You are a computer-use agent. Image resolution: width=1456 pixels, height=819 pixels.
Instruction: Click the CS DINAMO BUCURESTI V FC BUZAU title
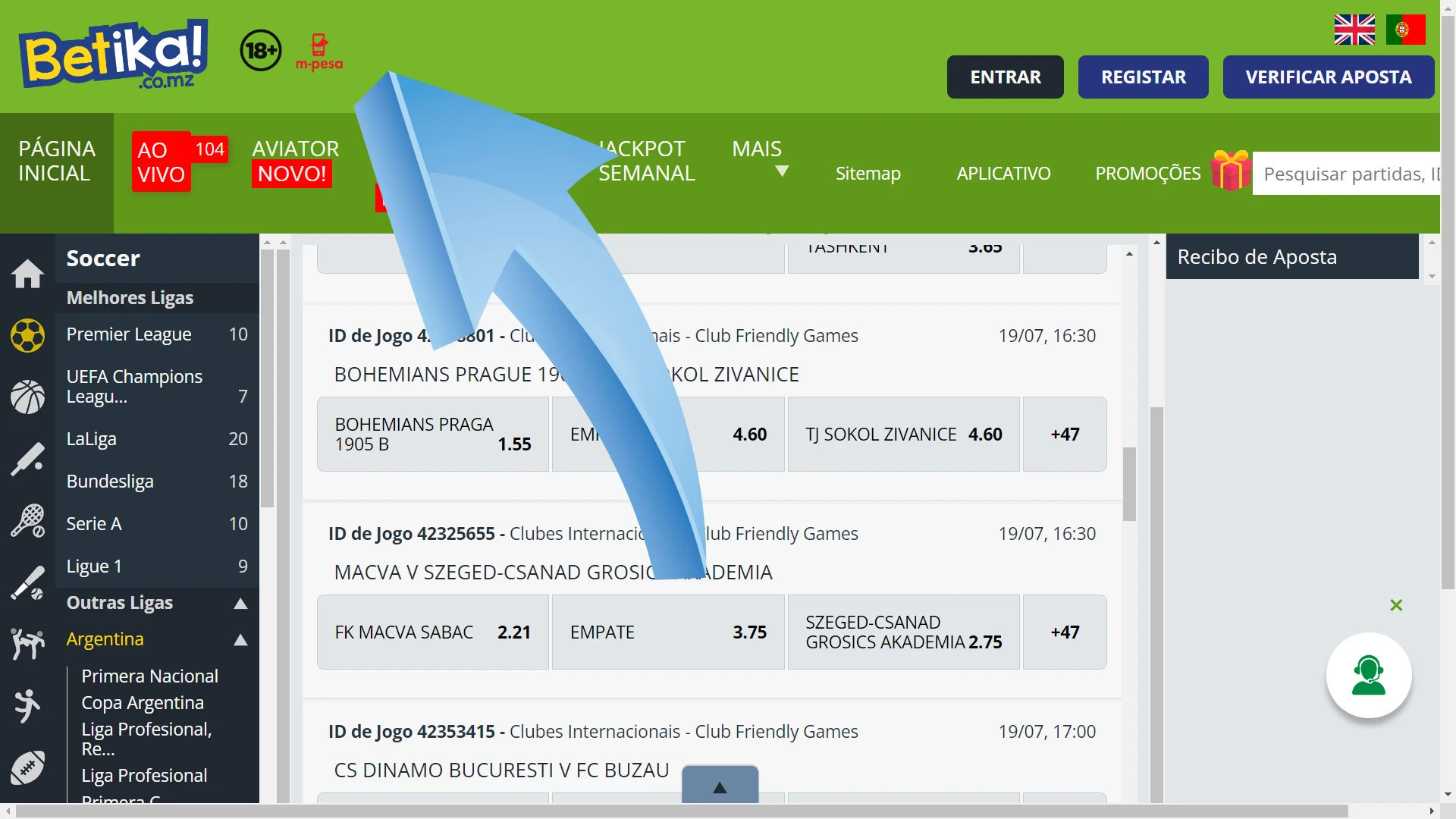pyautogui.click(x=501, y=770)
